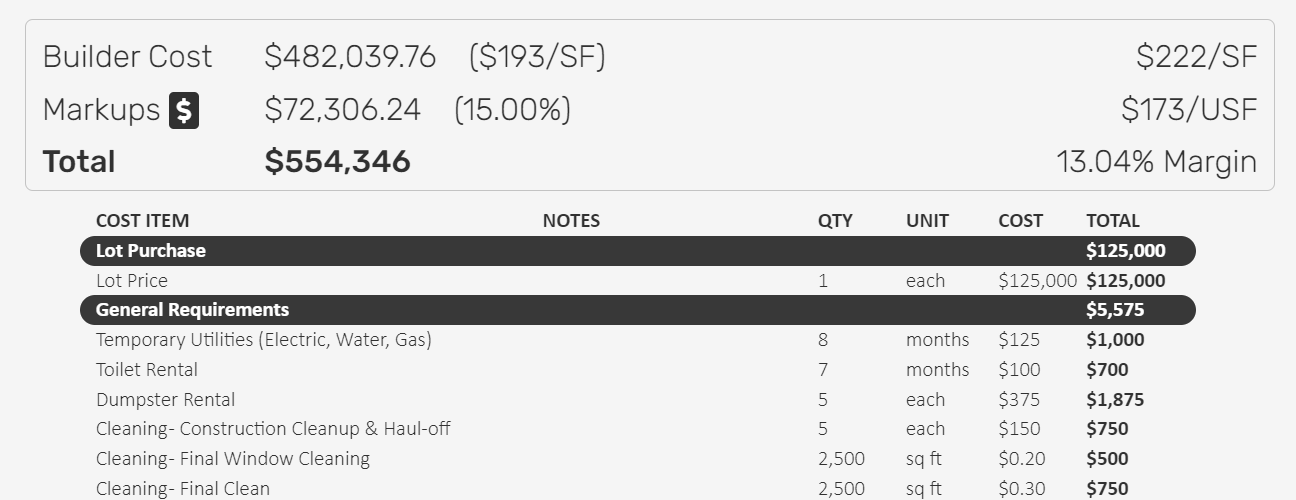
Task: Click the $554,346 Total amount
Action: pos(338,162)
